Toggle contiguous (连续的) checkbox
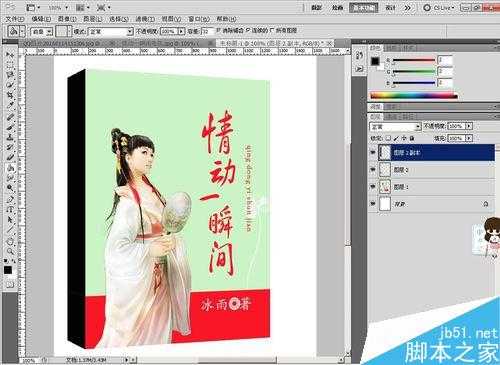 248,31
